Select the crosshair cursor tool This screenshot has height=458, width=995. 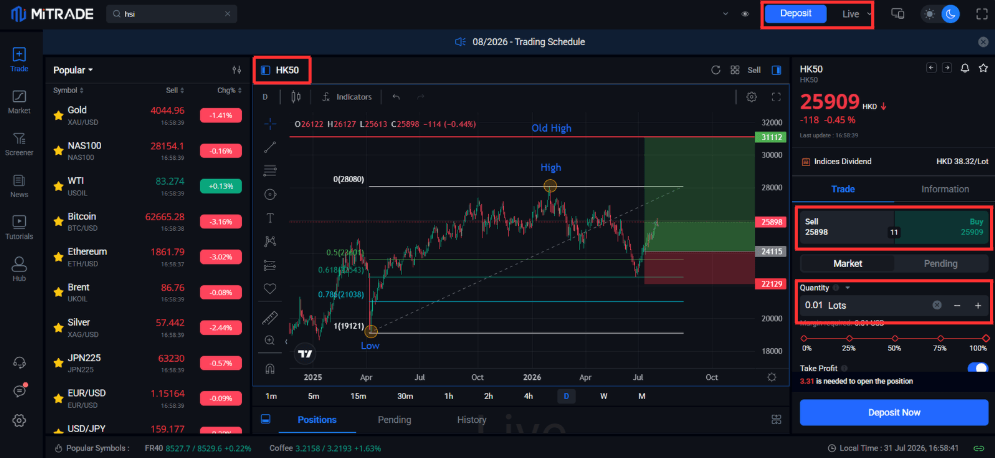[x=270, y=124]
